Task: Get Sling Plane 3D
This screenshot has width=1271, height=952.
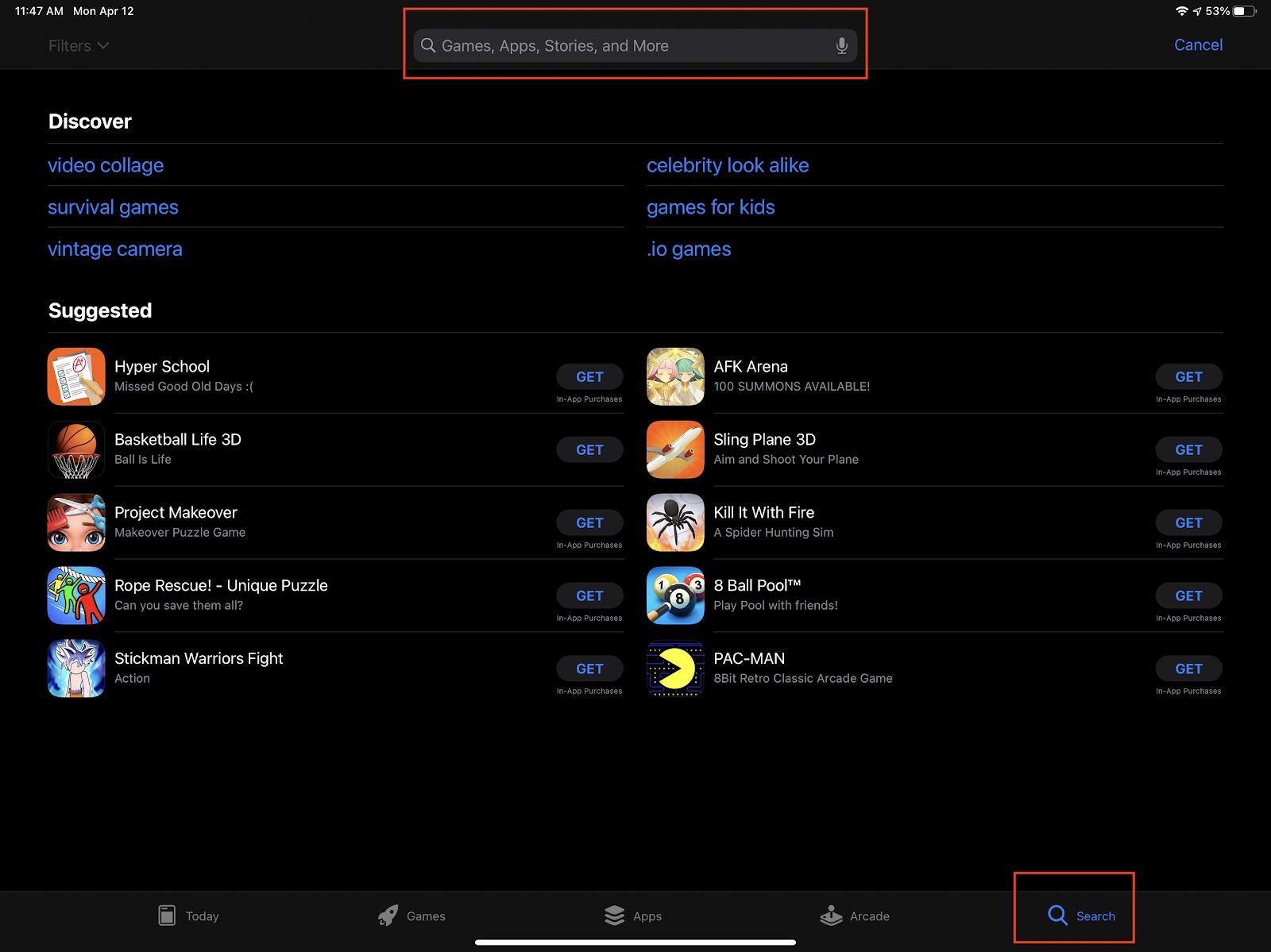Action: [x=1188, y=450]
